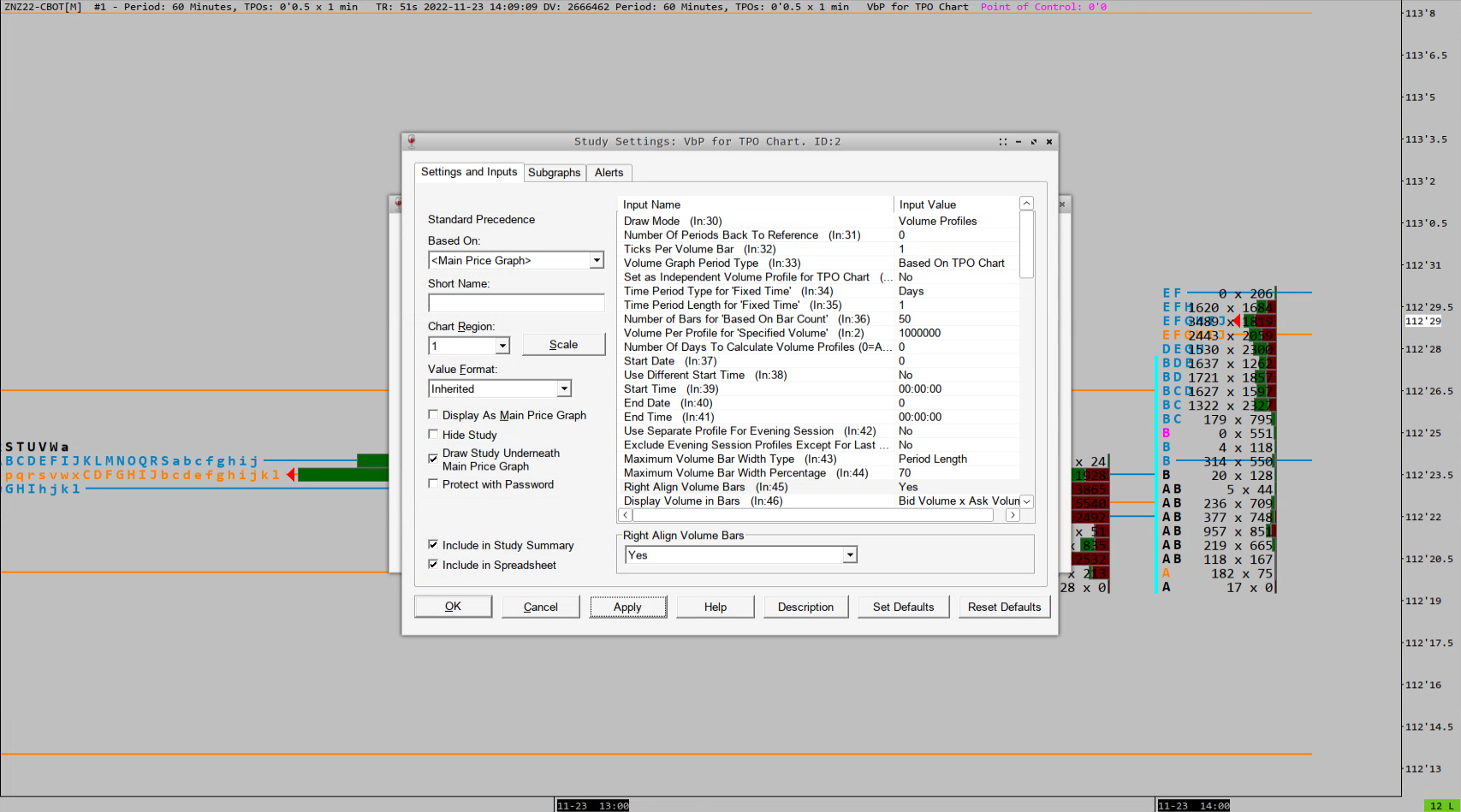The width and height of the screenshot is (1461, 812).
Task: Click left arrow of horizontal inputs scrollbar
Action: tap(626, 515)
